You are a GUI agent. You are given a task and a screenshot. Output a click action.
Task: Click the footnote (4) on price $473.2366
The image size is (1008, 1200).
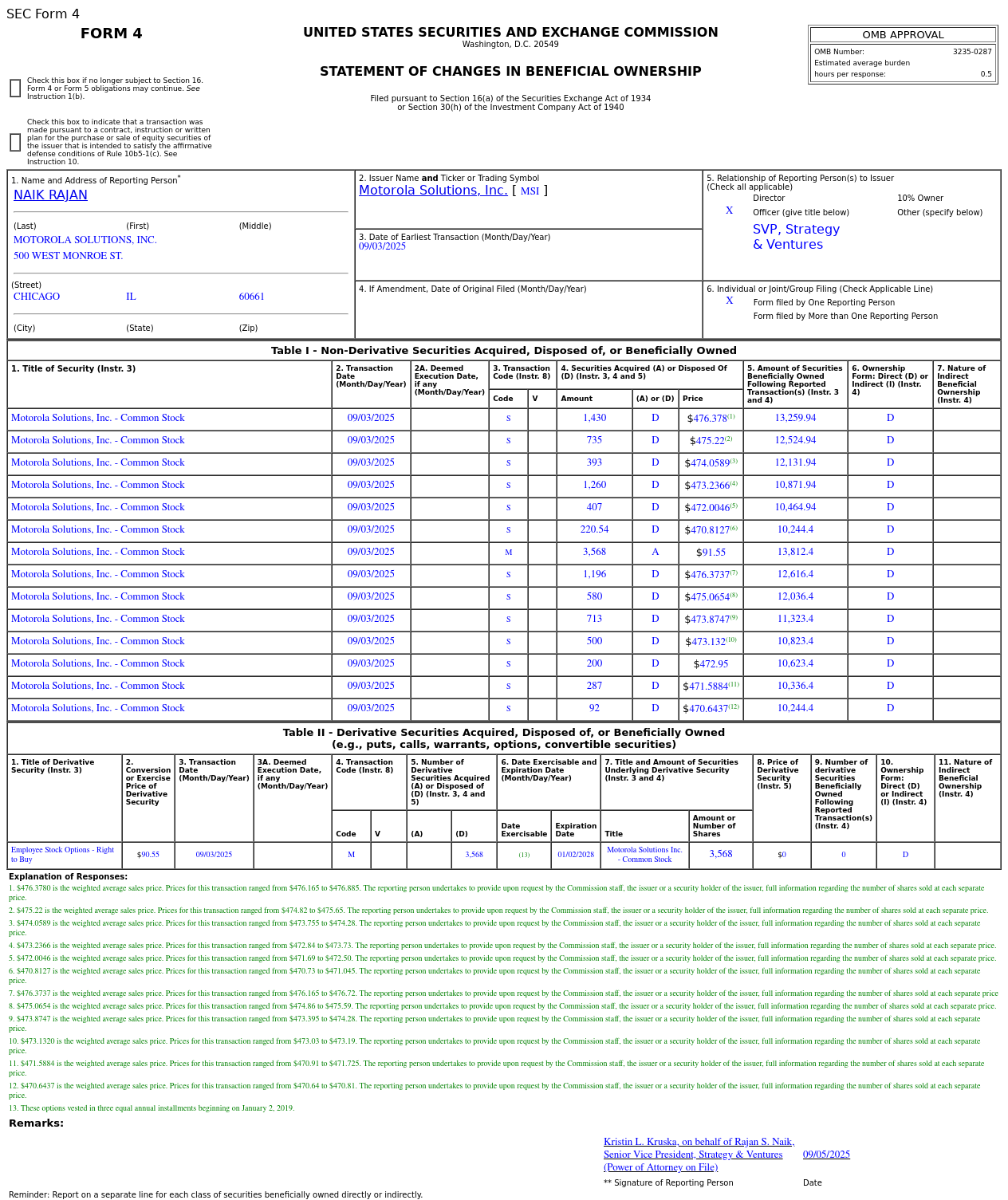click(x=734, y=483)
